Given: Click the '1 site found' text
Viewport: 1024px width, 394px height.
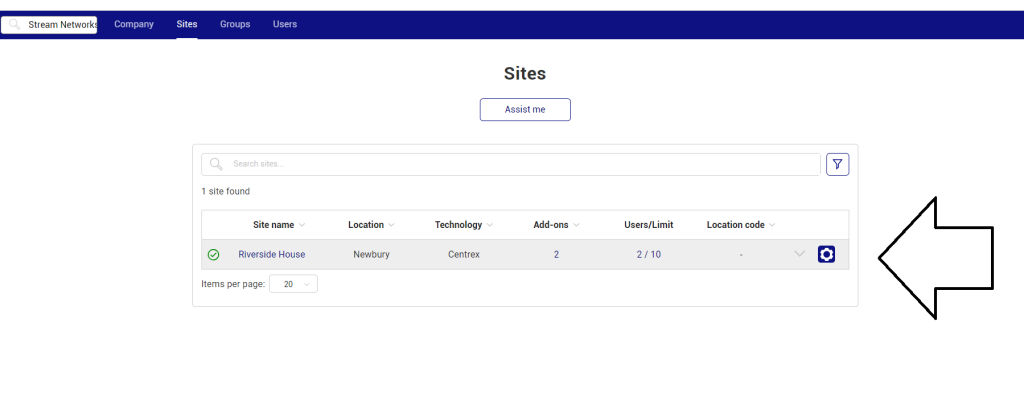Looking at the screenshot, I should click(x=225, y=191).
